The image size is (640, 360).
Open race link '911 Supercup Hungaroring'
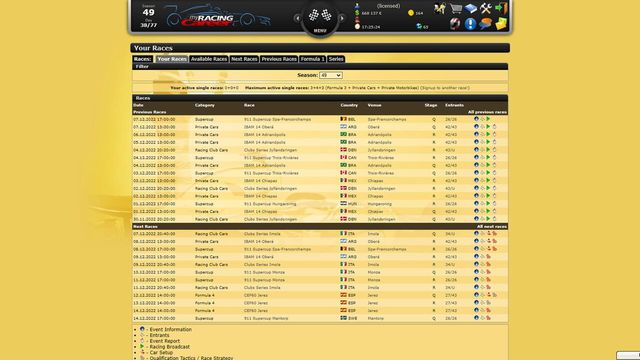270,204
